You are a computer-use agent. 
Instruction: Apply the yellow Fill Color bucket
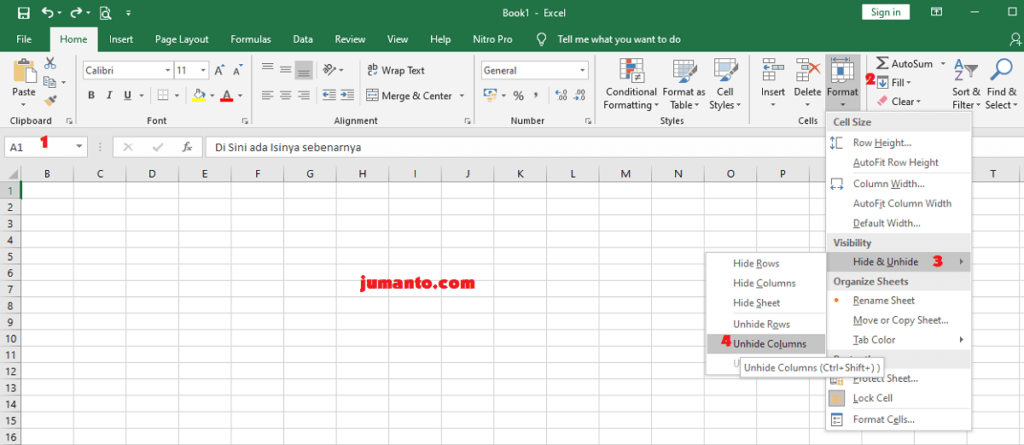pos(200,95)
